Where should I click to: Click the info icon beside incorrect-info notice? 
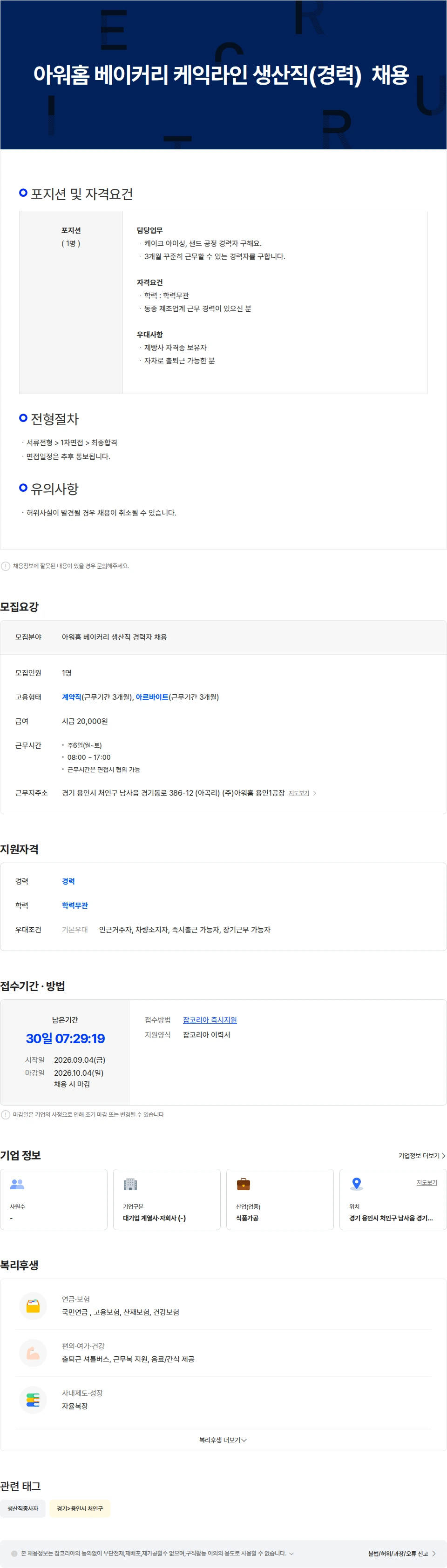tap(6, 566)
